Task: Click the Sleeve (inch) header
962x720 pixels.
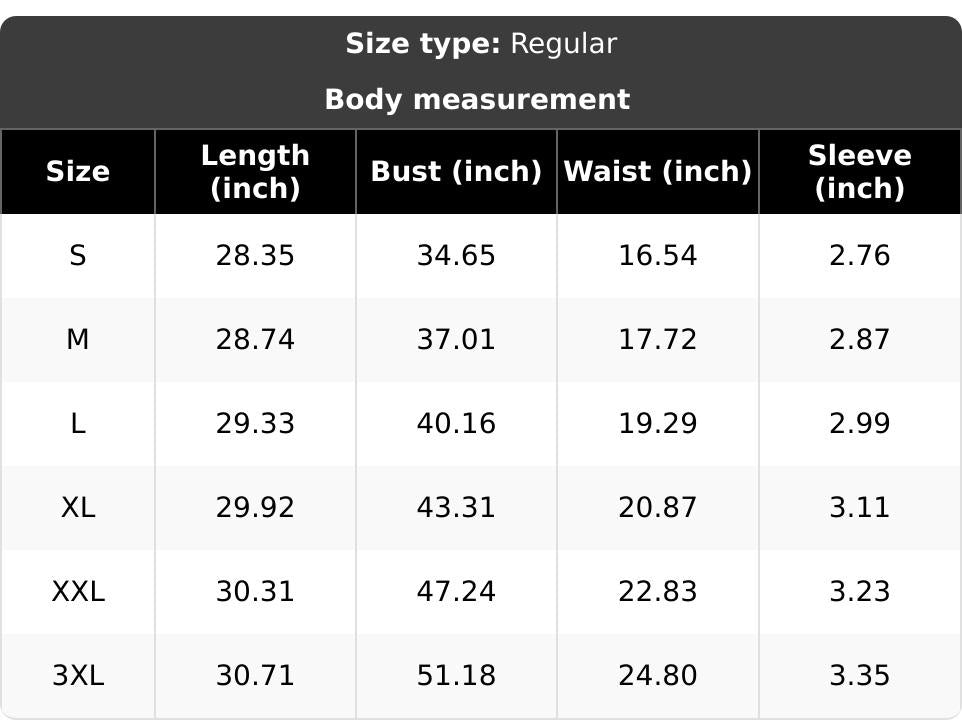Action: click(x=860, y=171)
